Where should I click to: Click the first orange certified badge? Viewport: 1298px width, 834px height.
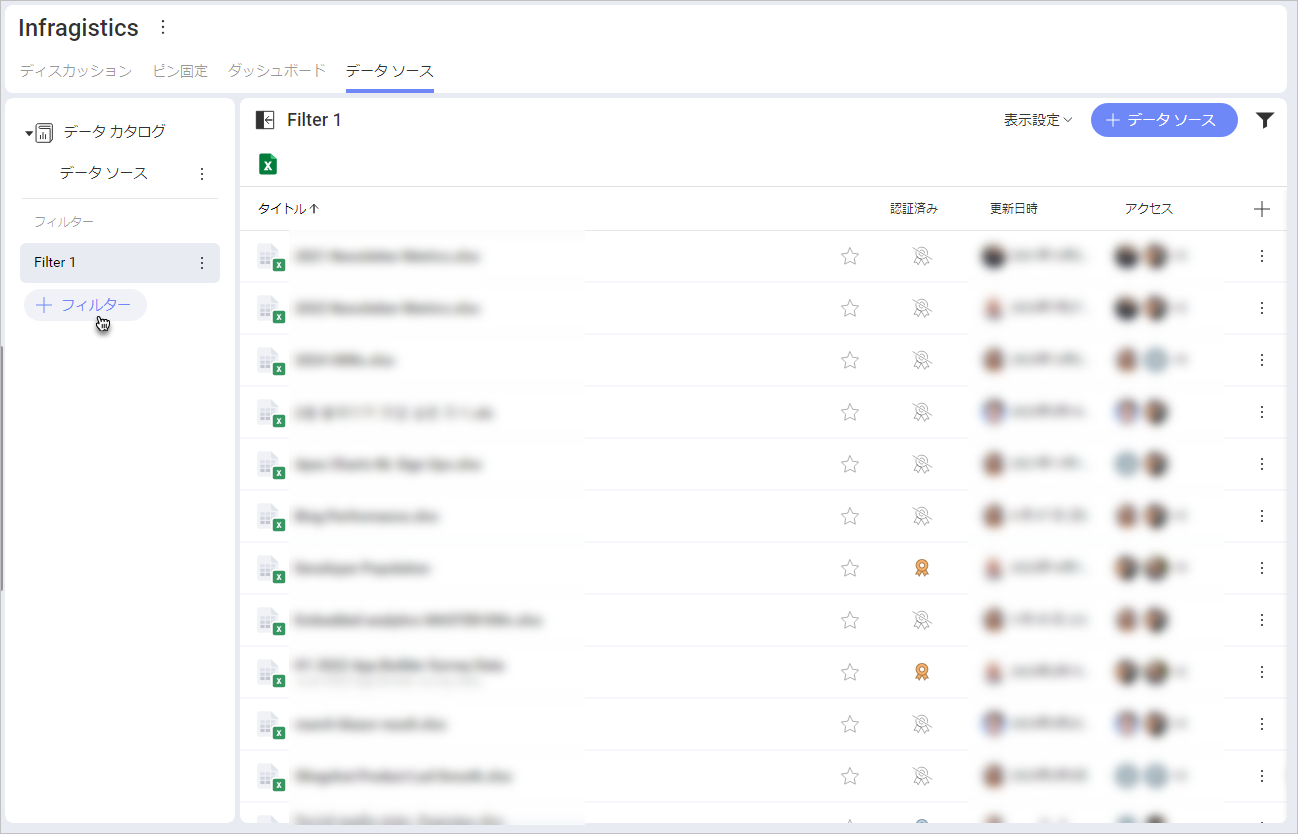[922, 568]
